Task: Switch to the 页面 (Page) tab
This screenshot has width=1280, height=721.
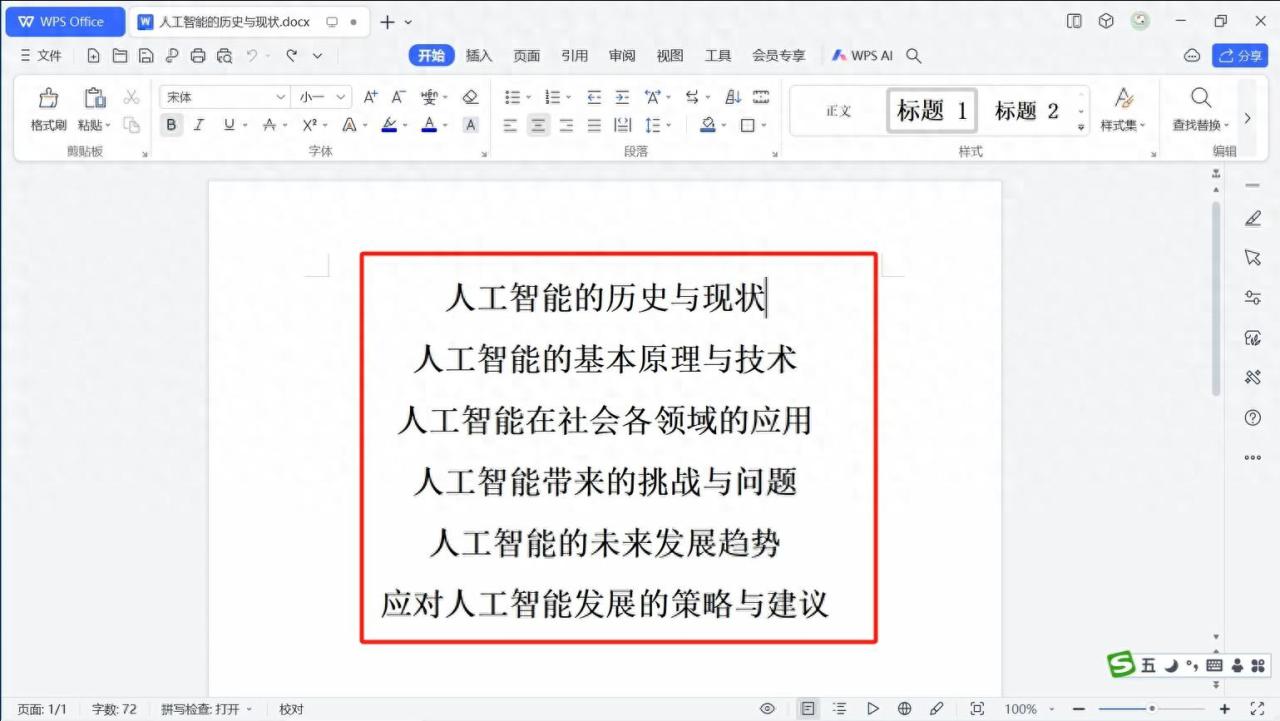Action: tap(527, 56)
